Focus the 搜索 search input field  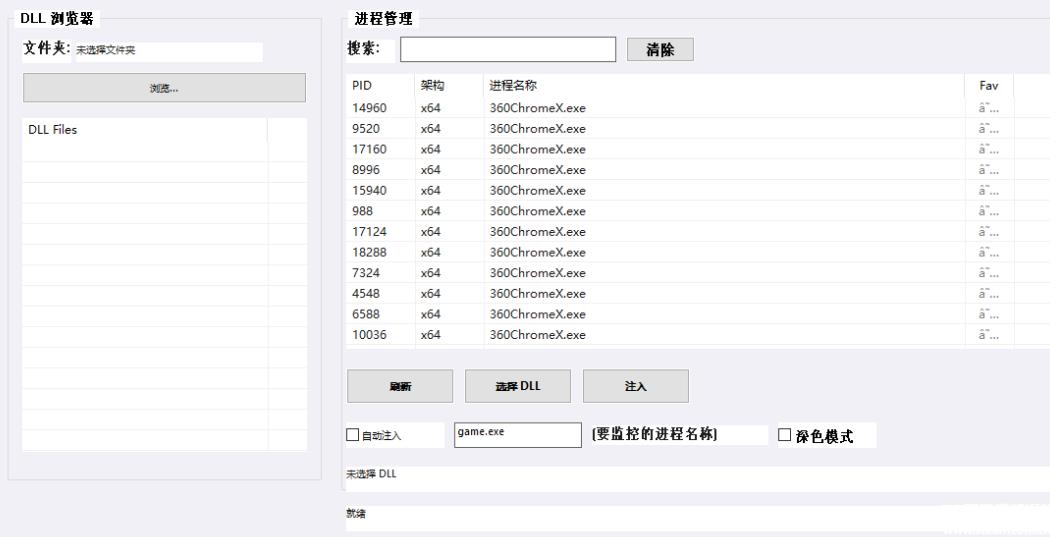tap(508, 50)
